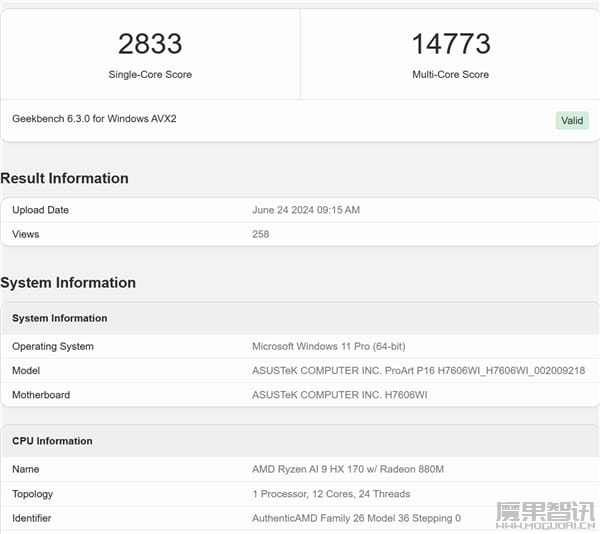Click the Identifier label

click(32, 518)
